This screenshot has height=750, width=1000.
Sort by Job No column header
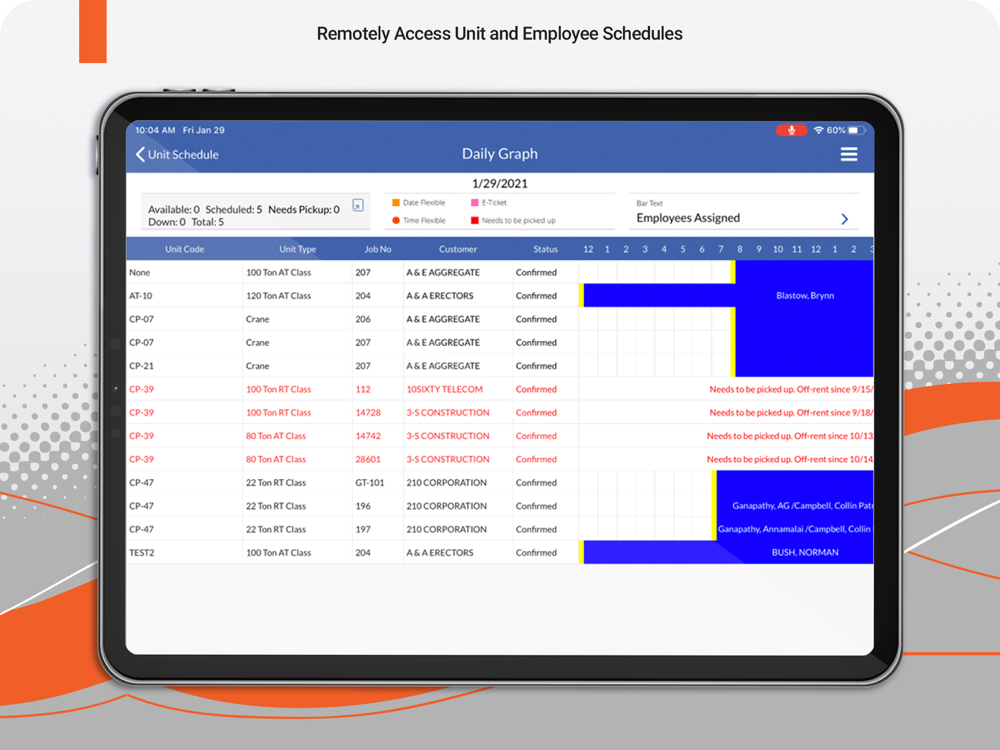pyautogui.click(x=378, y=249)
